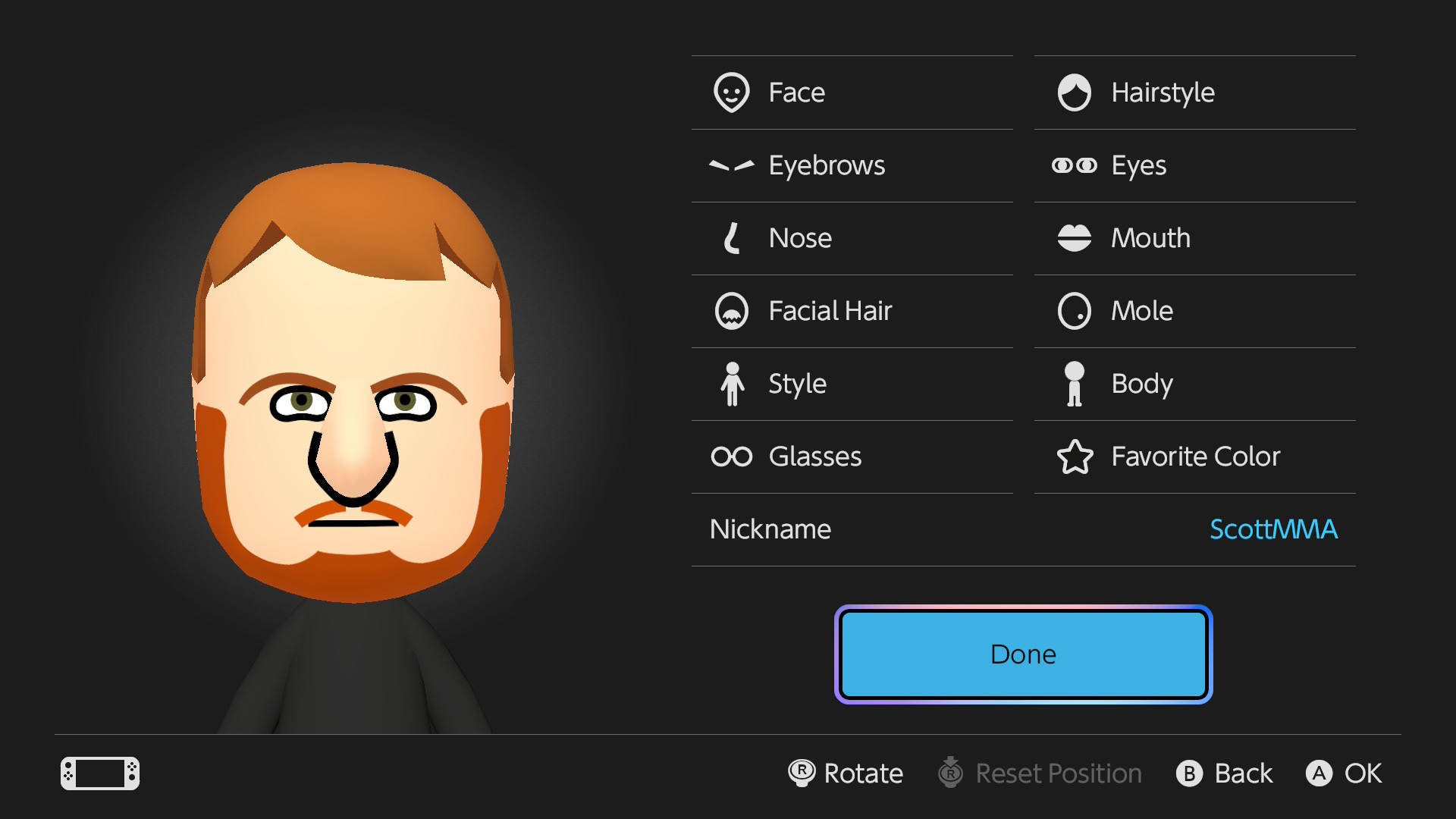Open the Hairstyle menu label

[1163, 93]
